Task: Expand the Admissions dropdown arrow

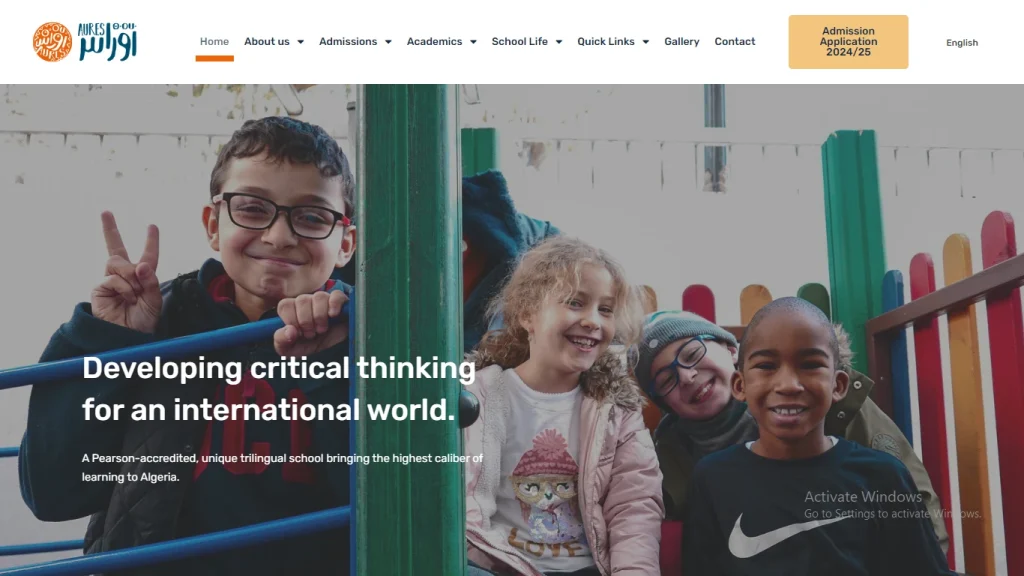Action: tap(388, 42)
